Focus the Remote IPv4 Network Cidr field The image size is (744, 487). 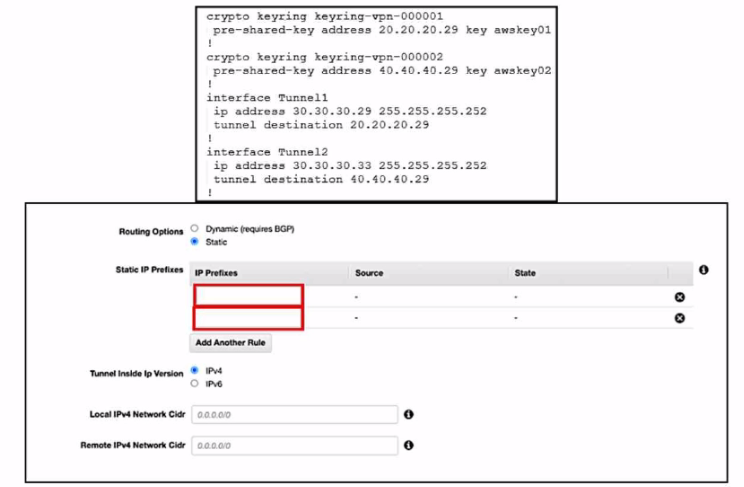[x=294, y=445]
